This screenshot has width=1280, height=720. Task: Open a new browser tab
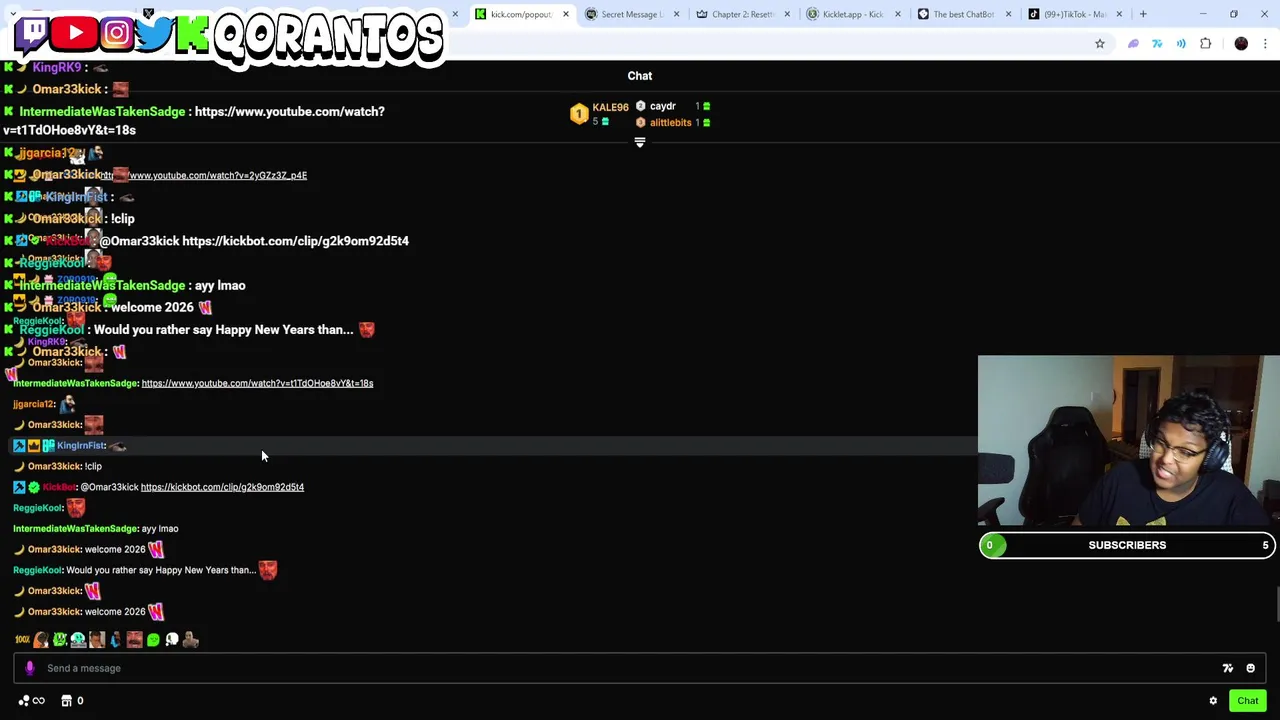click(1143, 14)
